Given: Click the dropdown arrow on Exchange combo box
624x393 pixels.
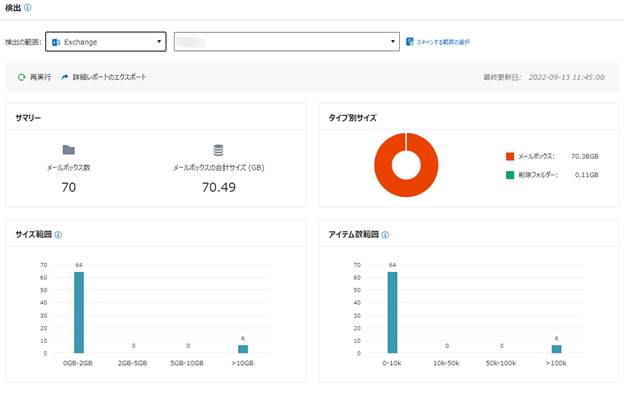Looking at the screenshot, I should pyautogui.click(x=159, y=42).
